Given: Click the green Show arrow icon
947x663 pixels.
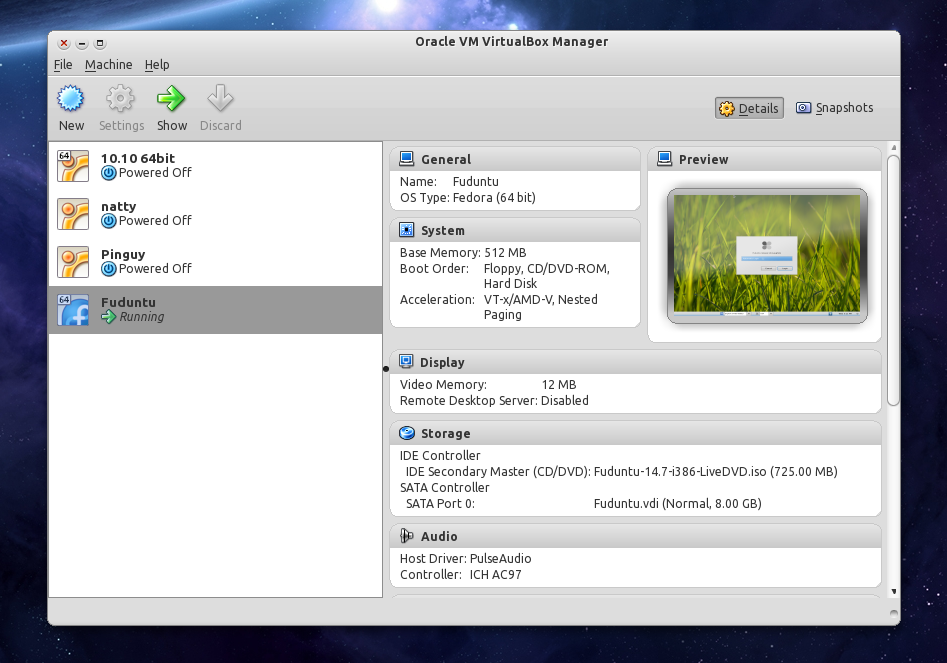Looking at the screenshot, I should pyautogui.click(x=171, y=99).
